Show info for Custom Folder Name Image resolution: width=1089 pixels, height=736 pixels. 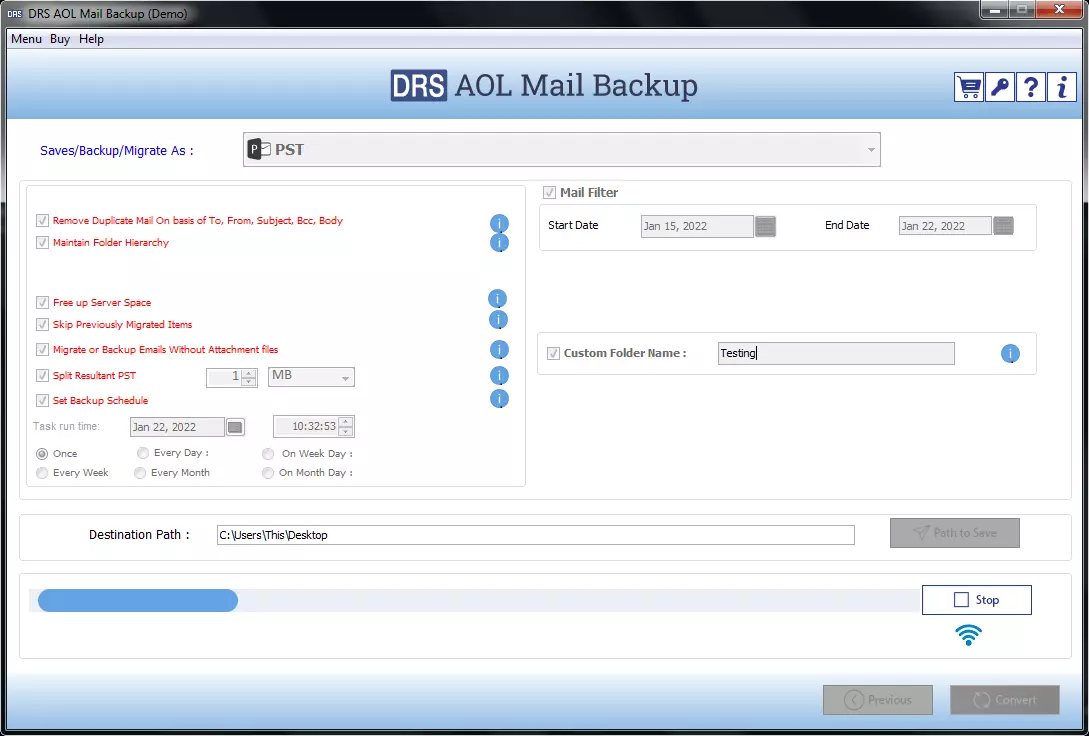(x=1010, y=353)
